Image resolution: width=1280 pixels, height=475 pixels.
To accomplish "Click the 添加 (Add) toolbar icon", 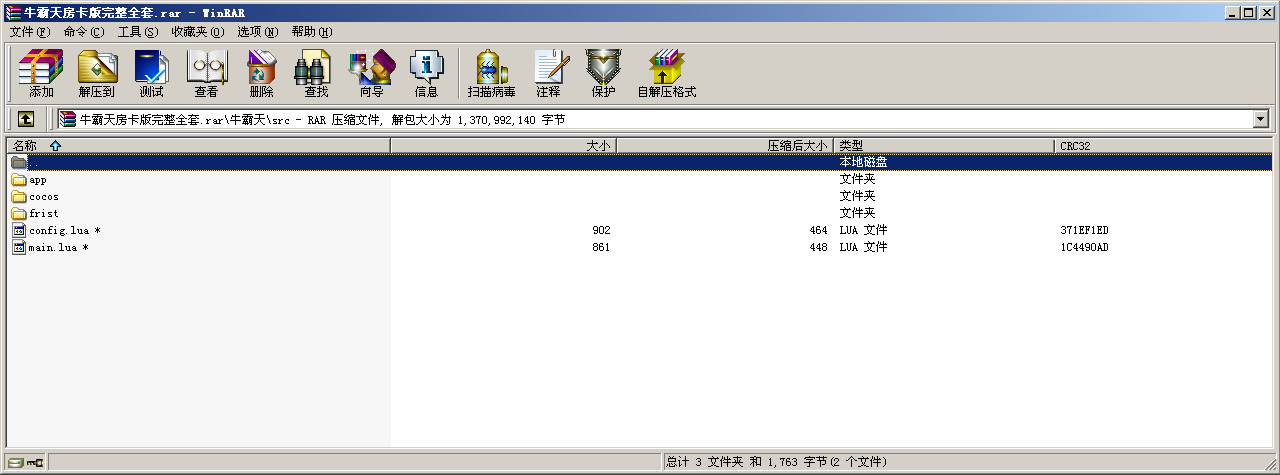I will pos(41,74).
